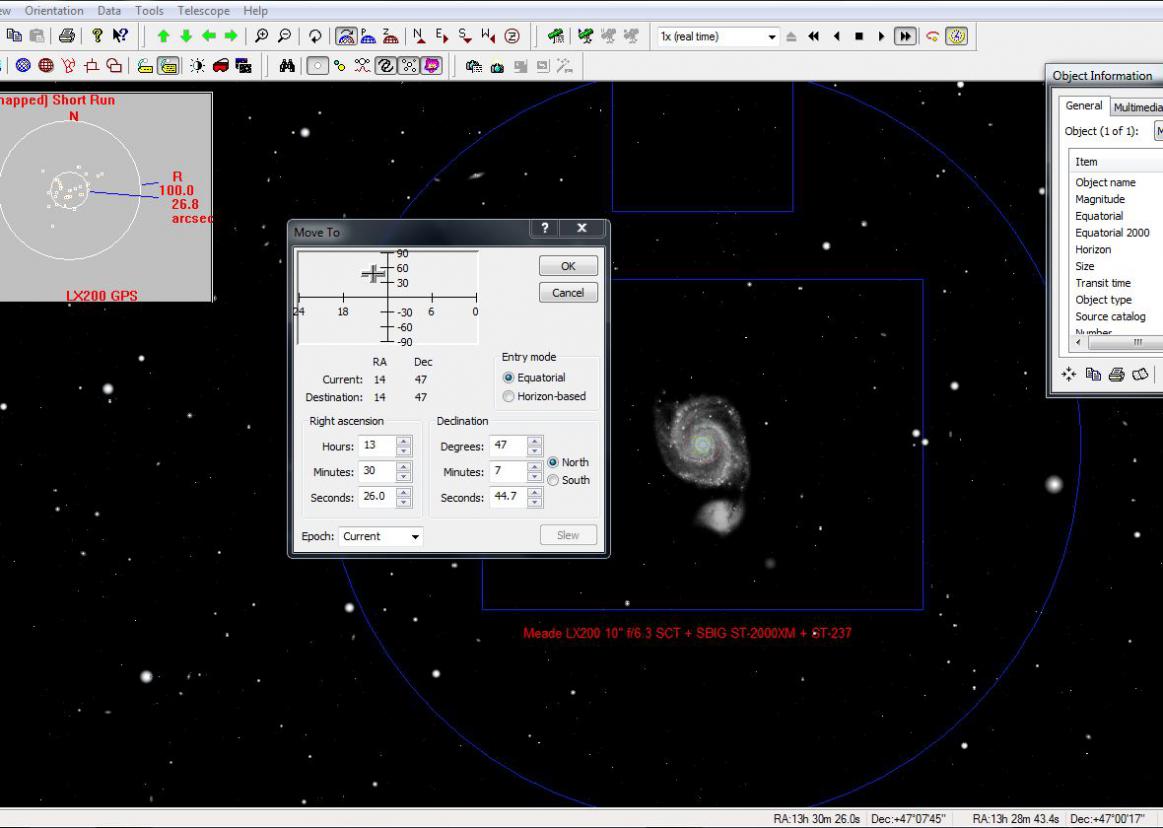The width and height of the screenshot is (1163, 828).
Task: Open the time rate 1x (real time) dropdown
Action: 771,36
